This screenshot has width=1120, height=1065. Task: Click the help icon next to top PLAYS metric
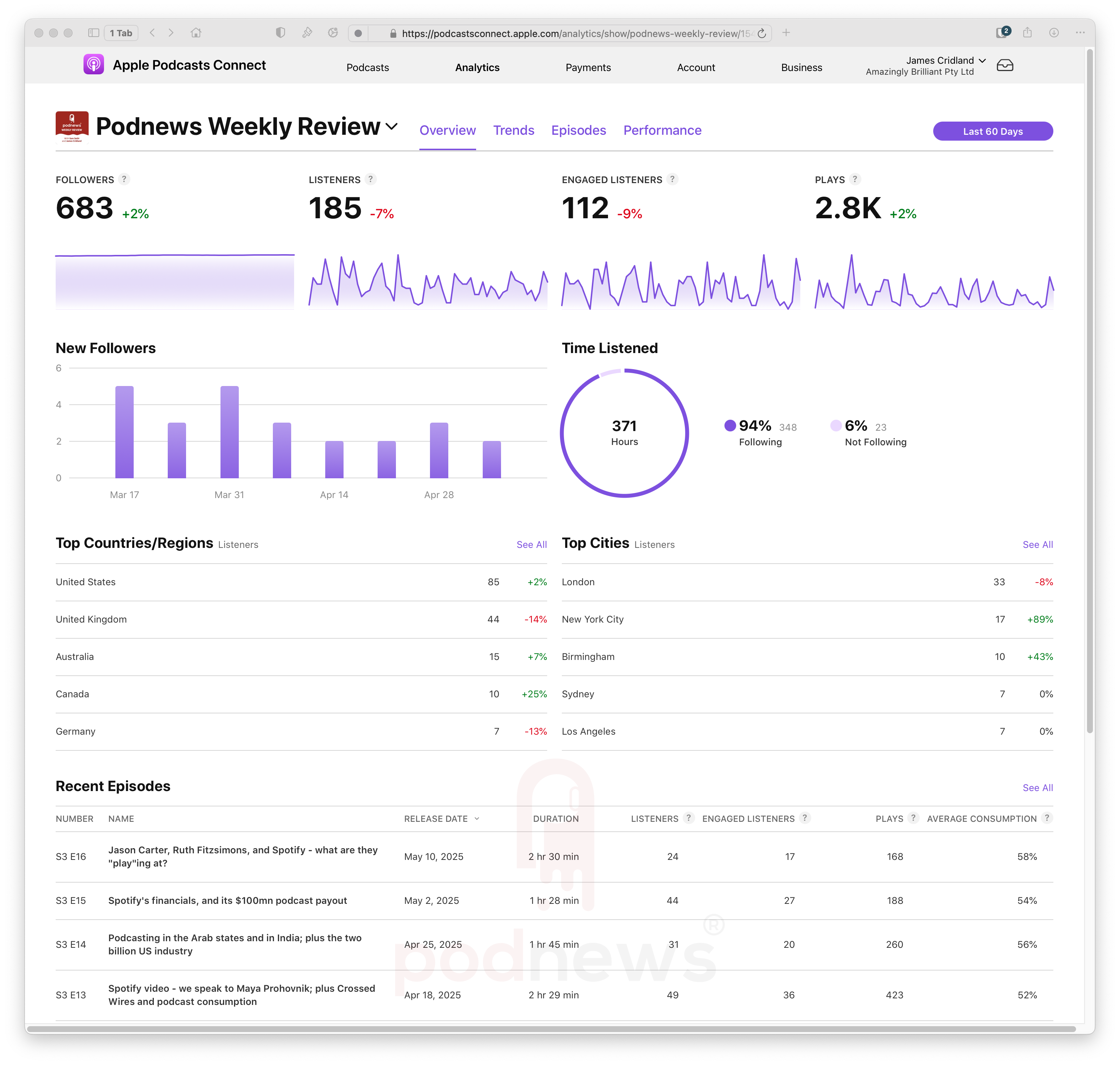tap(855, 179)
